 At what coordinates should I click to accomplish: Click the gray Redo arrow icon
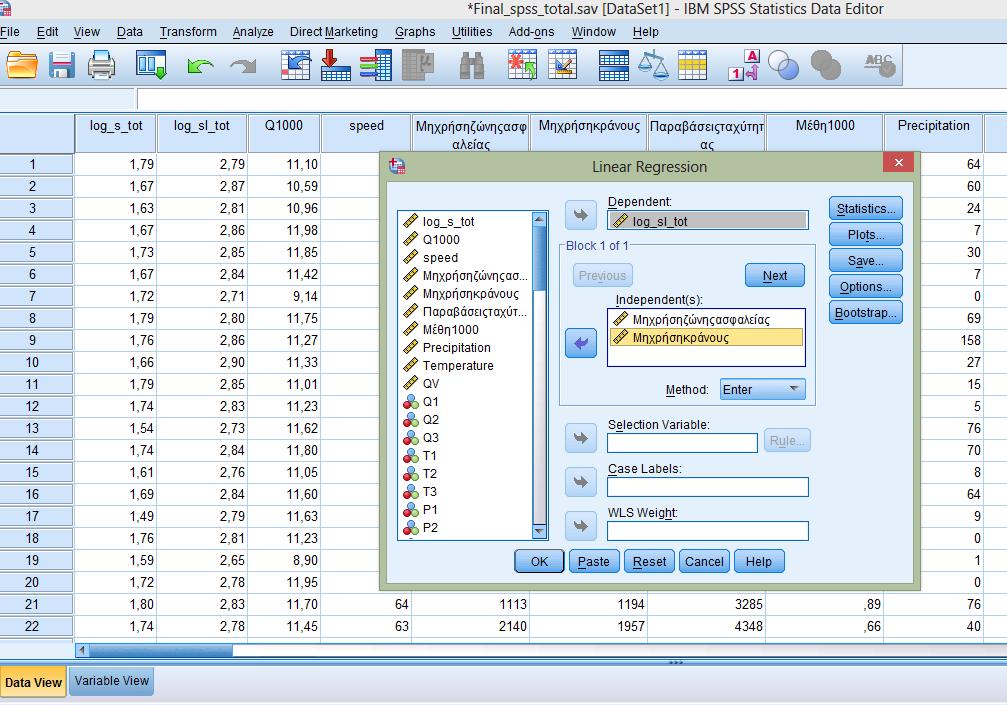(x=243, y=65)
